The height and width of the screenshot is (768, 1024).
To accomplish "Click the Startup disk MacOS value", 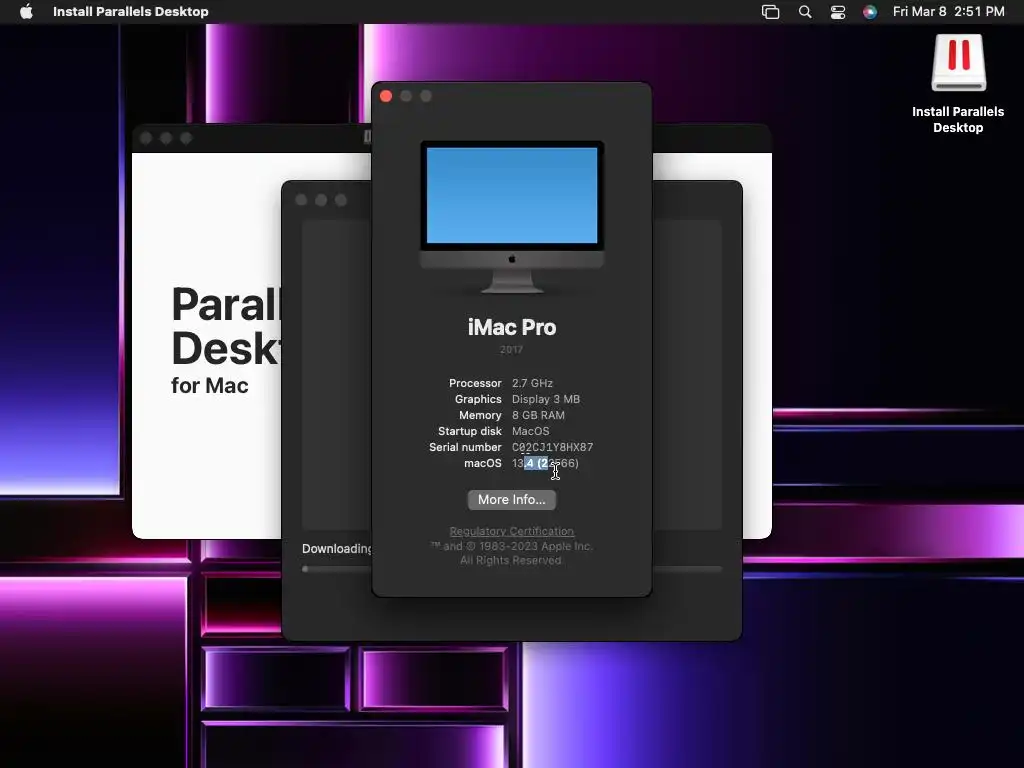I will point(531,431).
